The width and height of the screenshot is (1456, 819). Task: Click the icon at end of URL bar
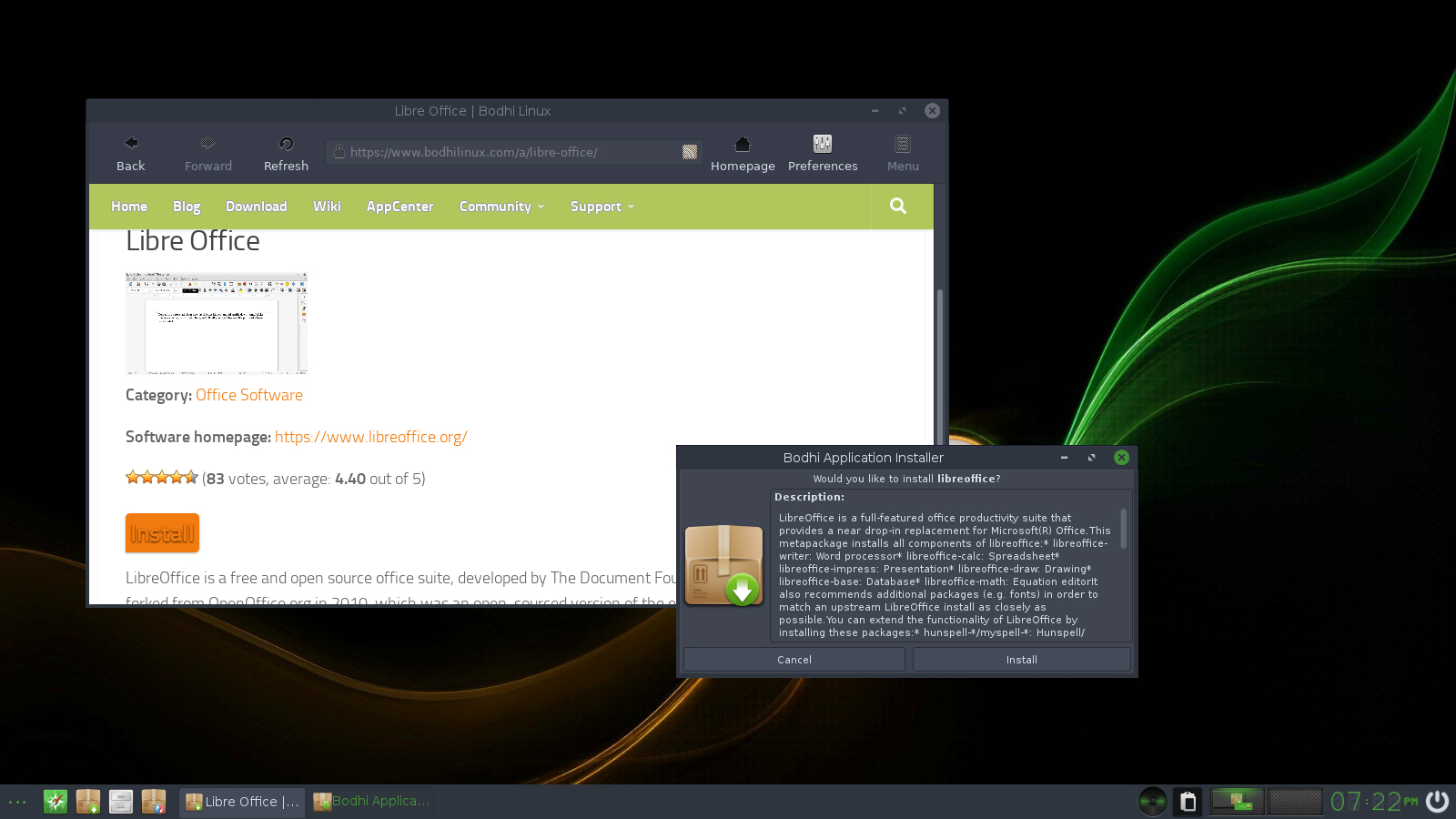tap(690, 152)
